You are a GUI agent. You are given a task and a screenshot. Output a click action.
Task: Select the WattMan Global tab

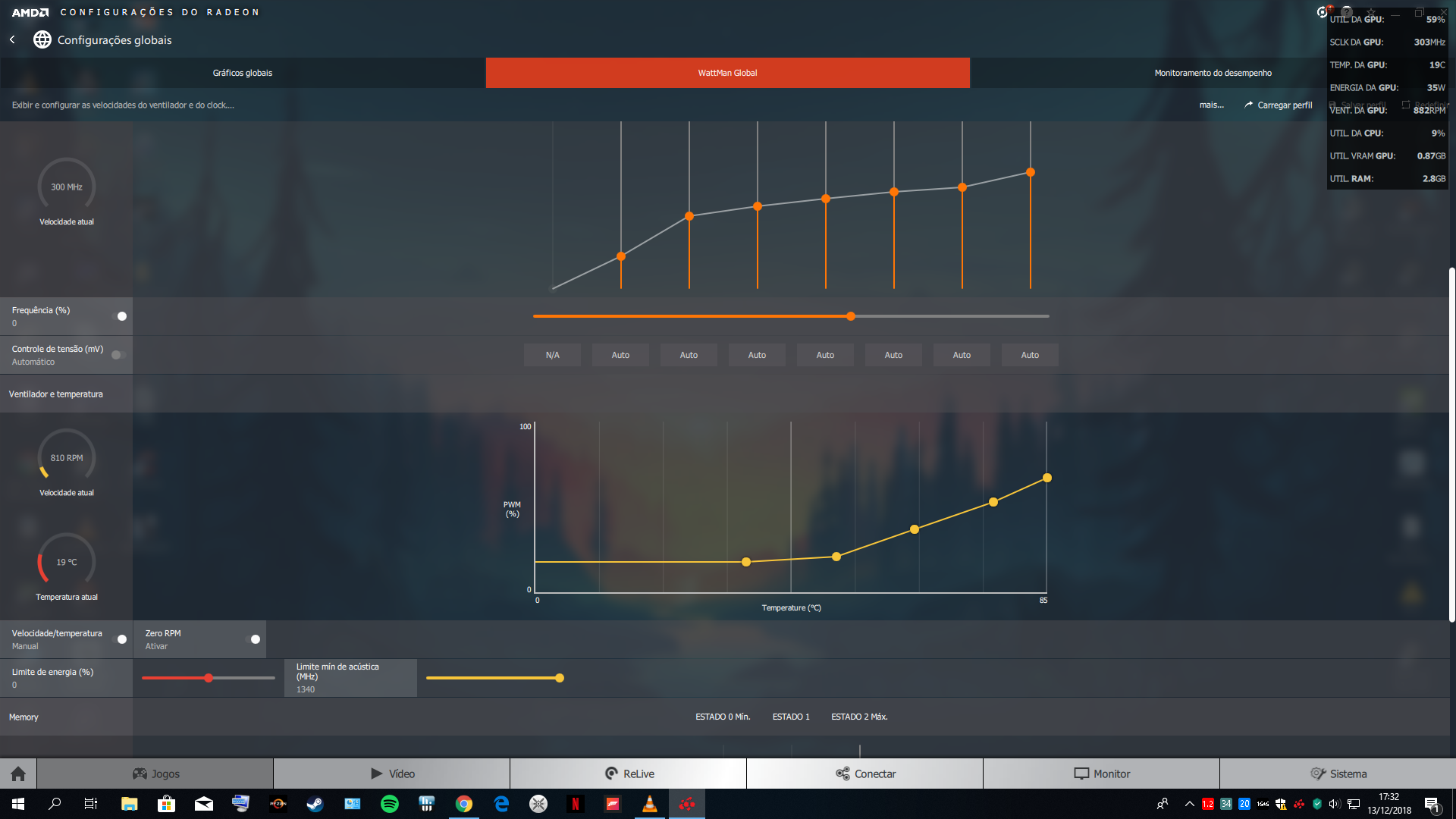(728, 73)
